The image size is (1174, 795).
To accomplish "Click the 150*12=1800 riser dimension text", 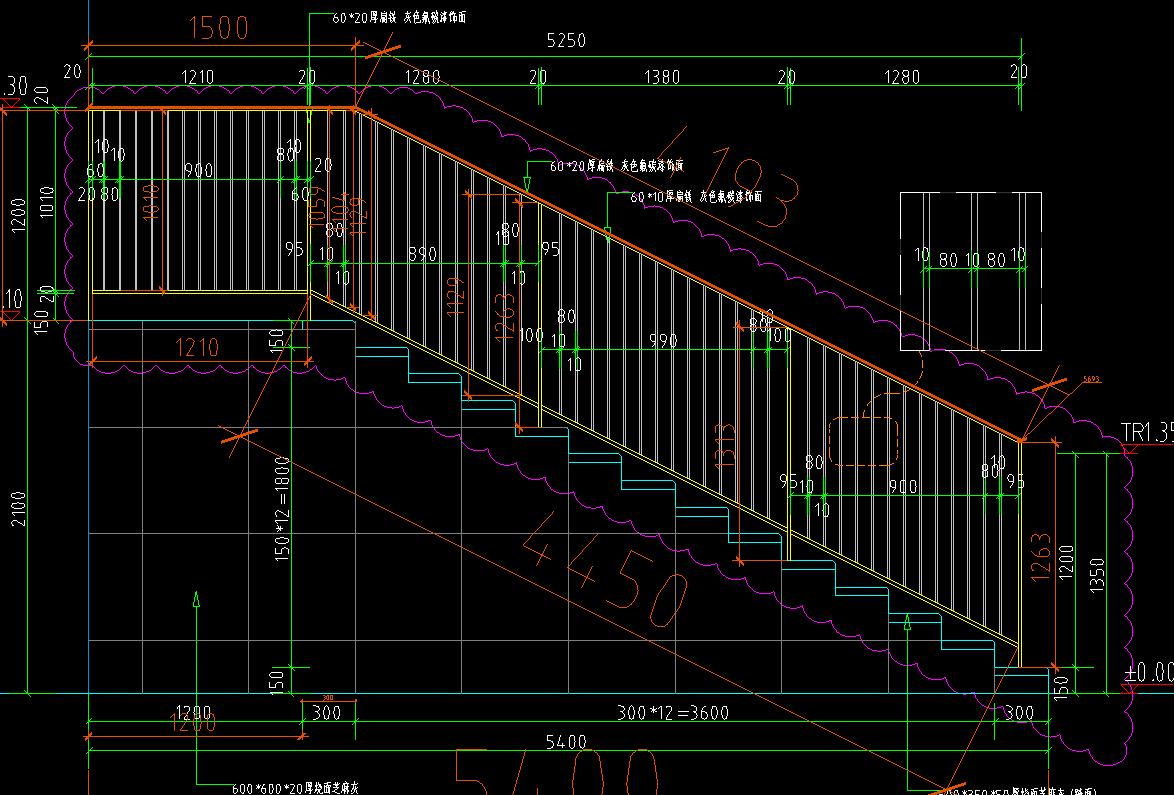I will [x=282, y=509].
